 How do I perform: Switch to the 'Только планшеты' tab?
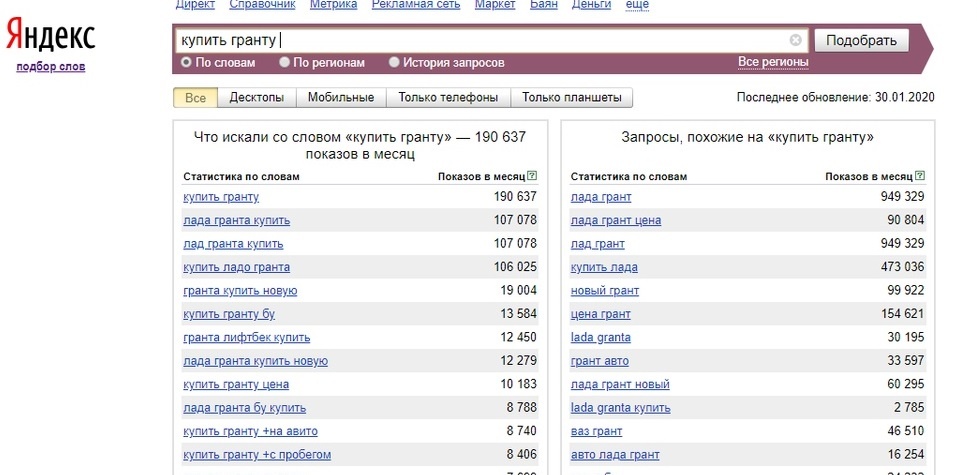[x=571, y=98]
